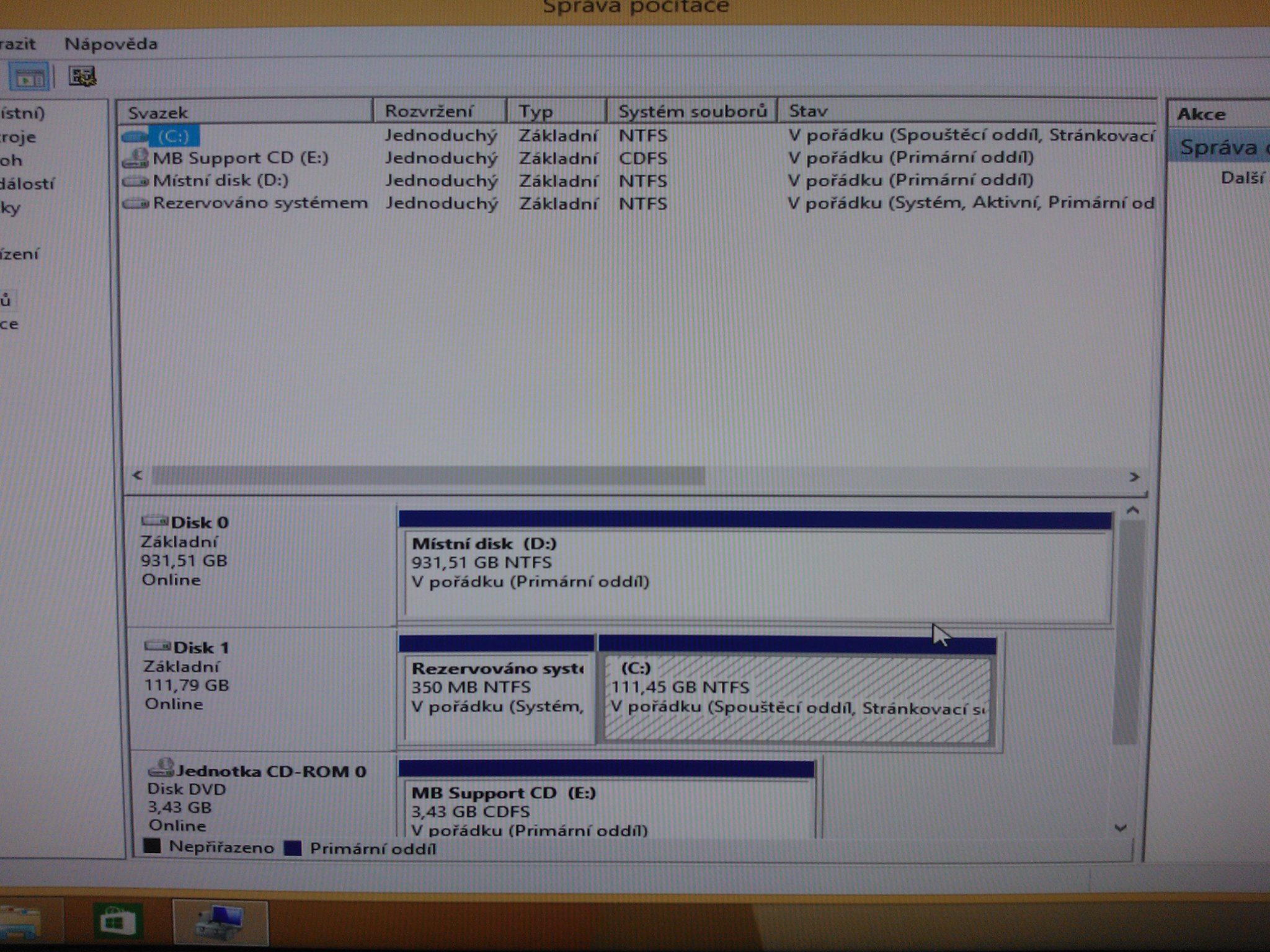Click the Primární oddíl legend swatch

(293, 848)
